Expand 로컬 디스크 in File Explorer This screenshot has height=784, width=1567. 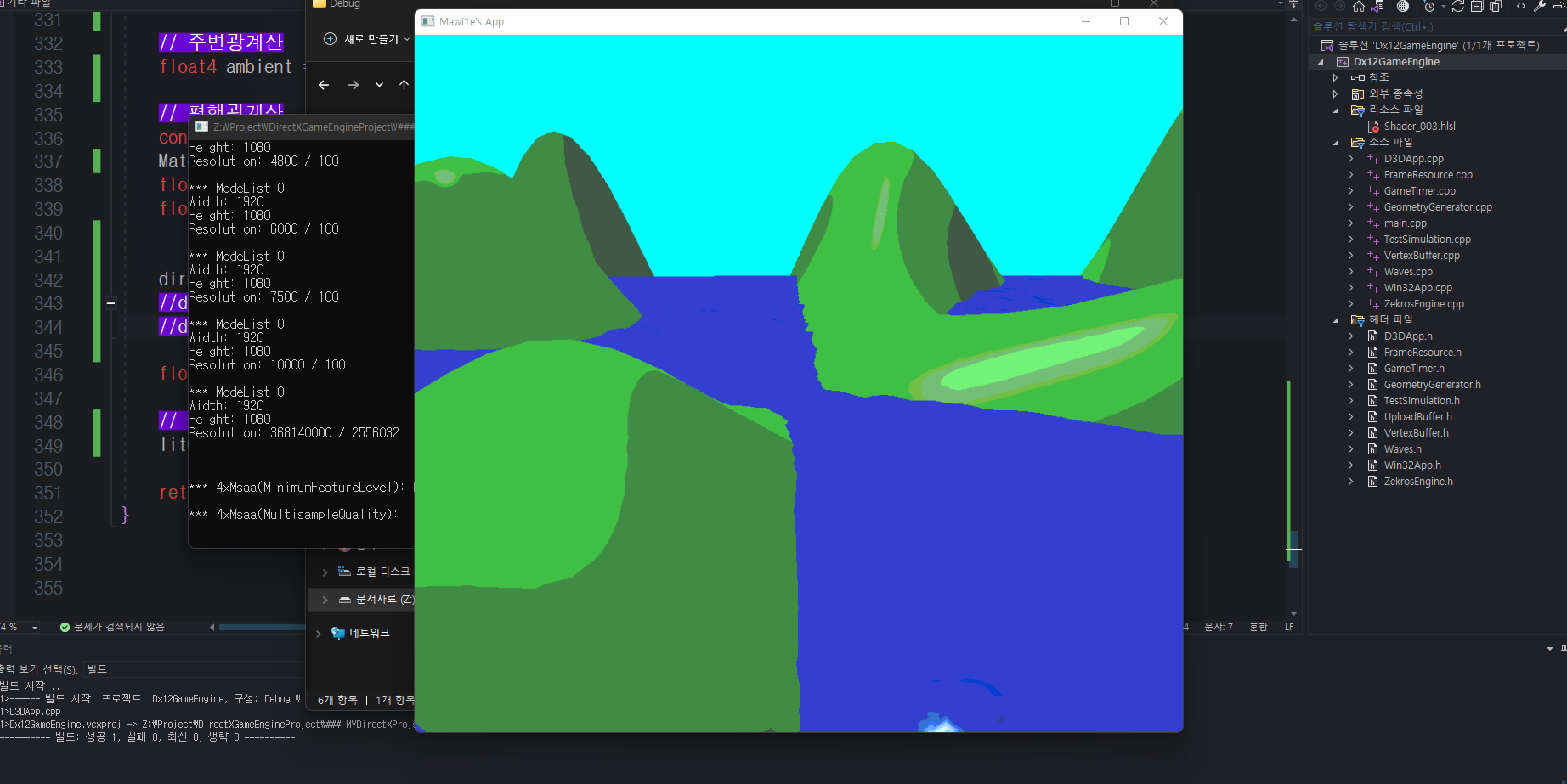[325, 572]
